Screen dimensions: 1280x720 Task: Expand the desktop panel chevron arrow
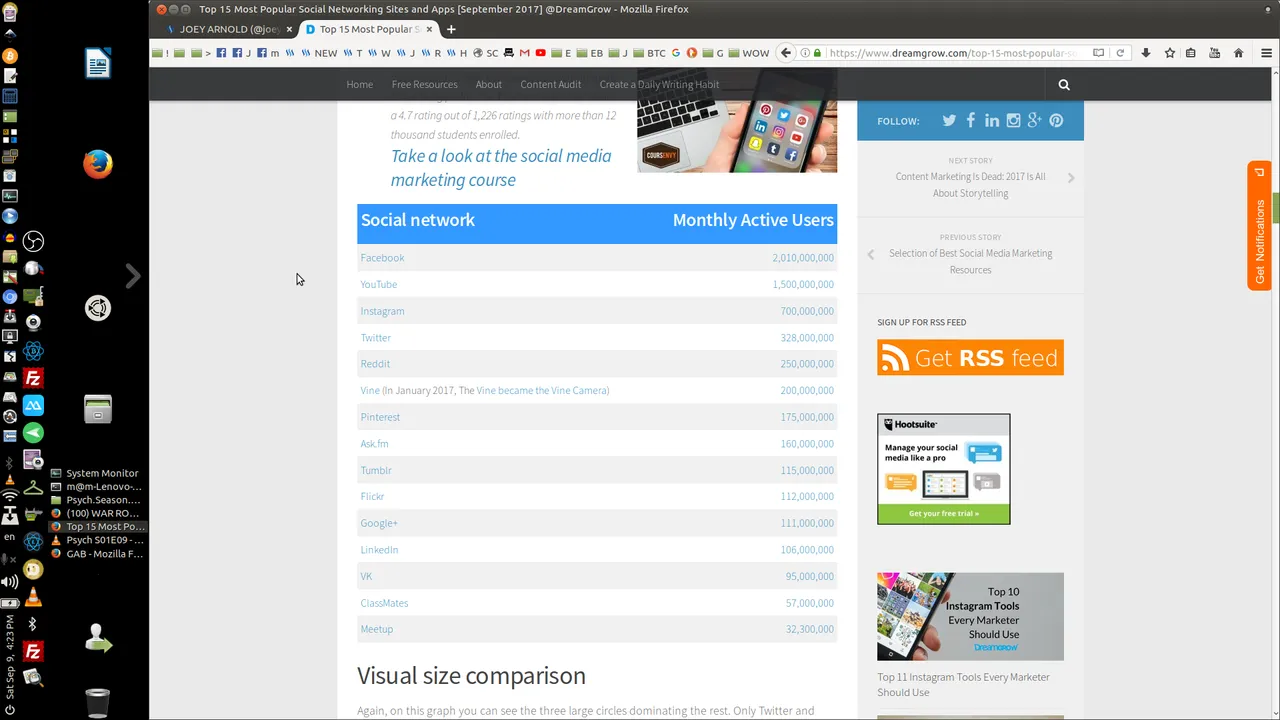point(133,276)
